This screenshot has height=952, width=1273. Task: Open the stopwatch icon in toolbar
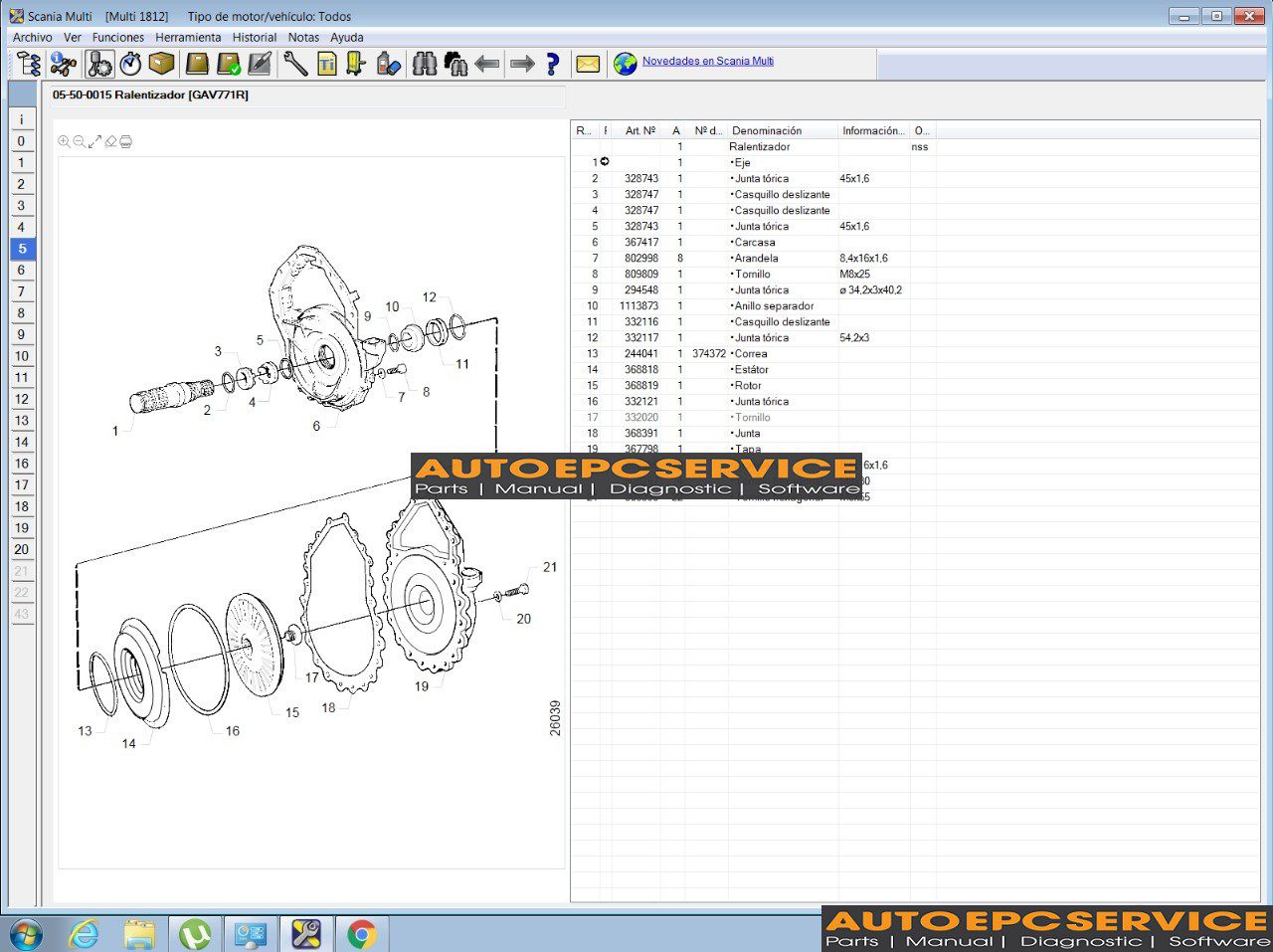click(x=130, y=65)
